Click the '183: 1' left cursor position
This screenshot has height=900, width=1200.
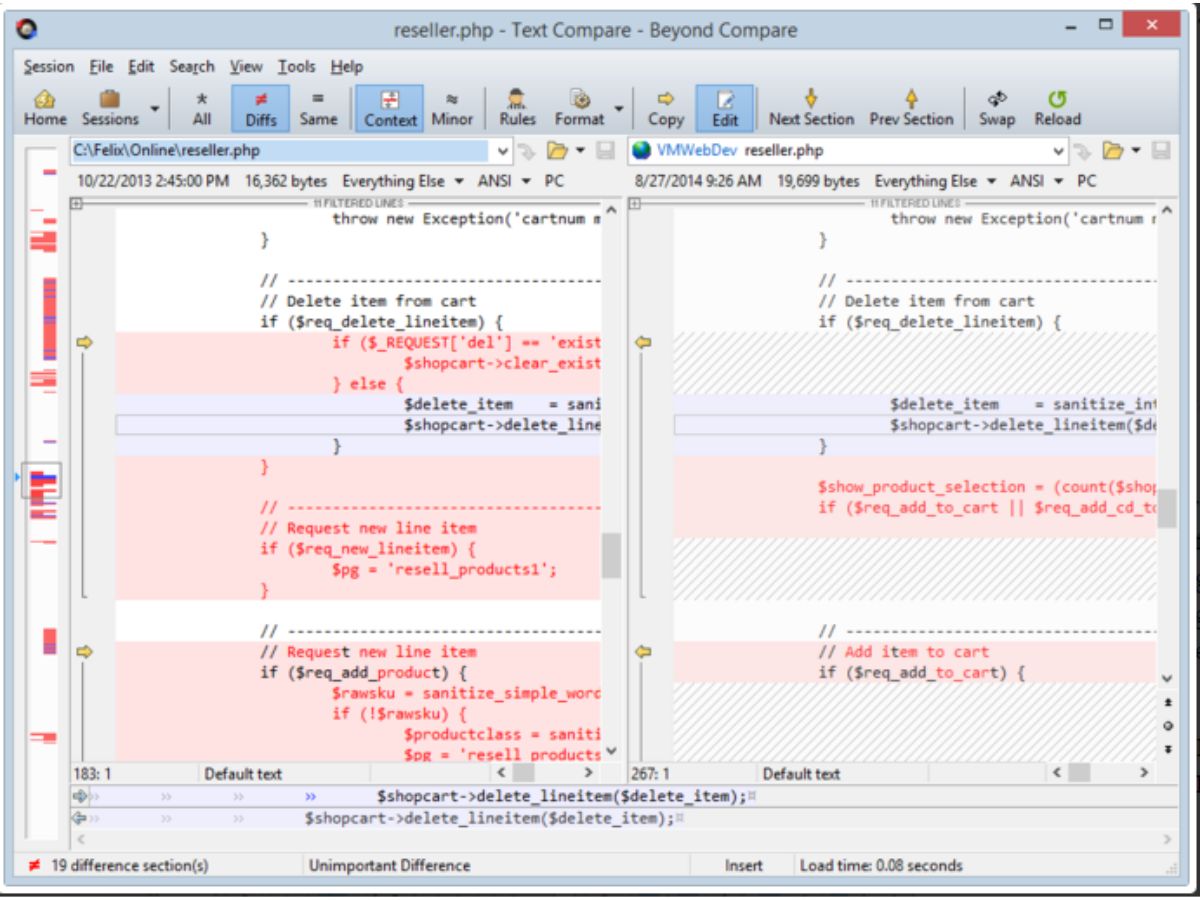click(x=92, y=773)
